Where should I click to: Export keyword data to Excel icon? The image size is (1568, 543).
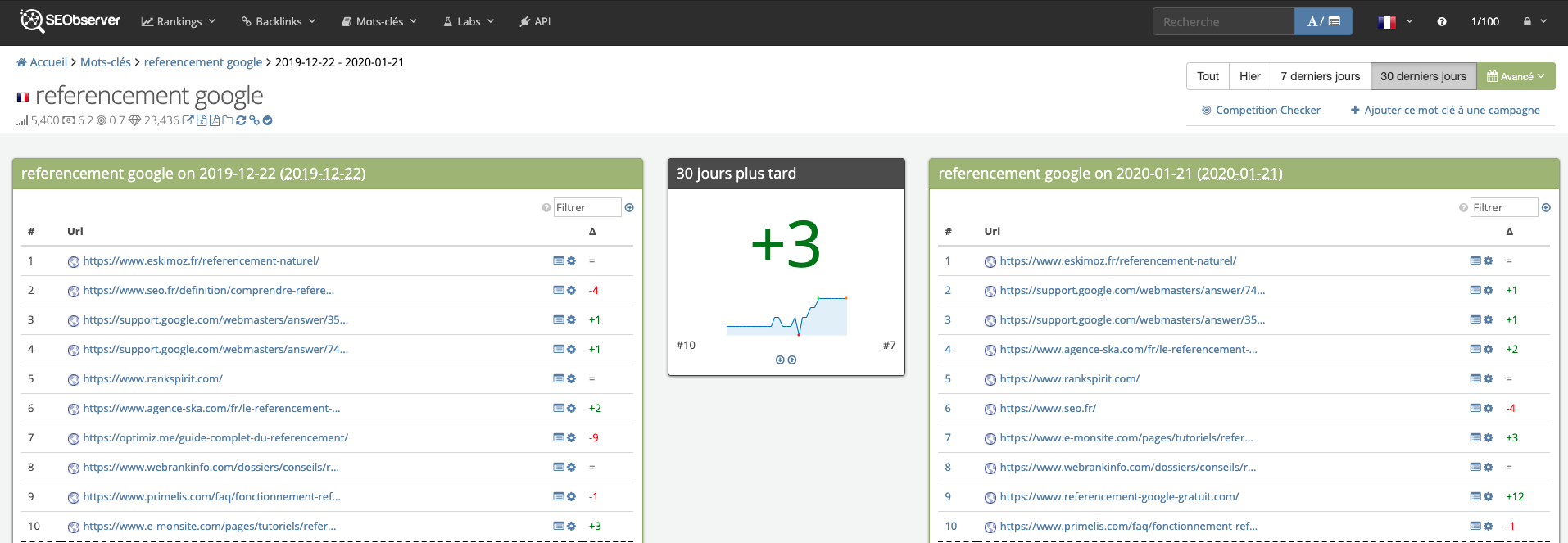[202, 120]
